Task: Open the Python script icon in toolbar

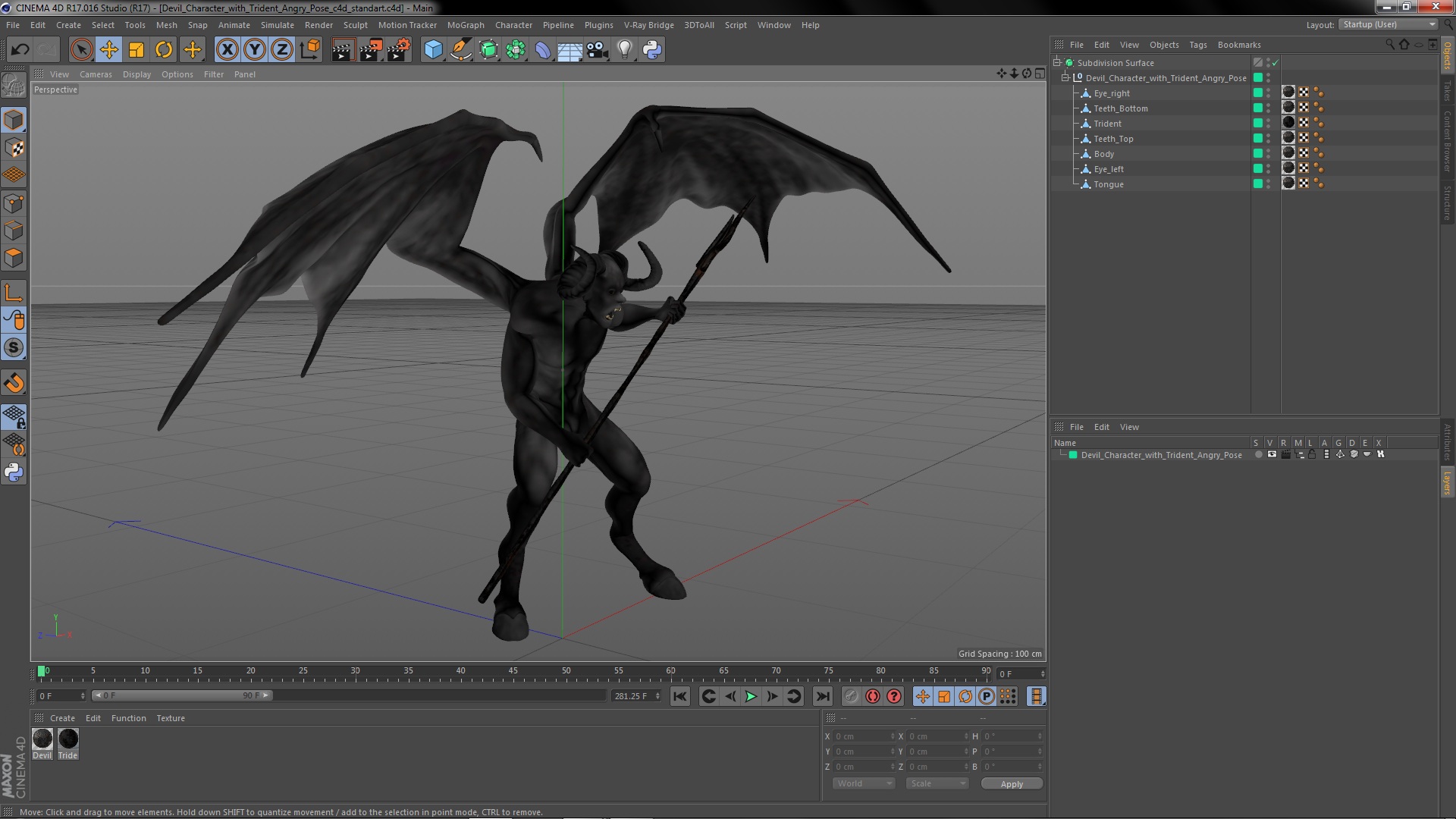Action: 652,50
